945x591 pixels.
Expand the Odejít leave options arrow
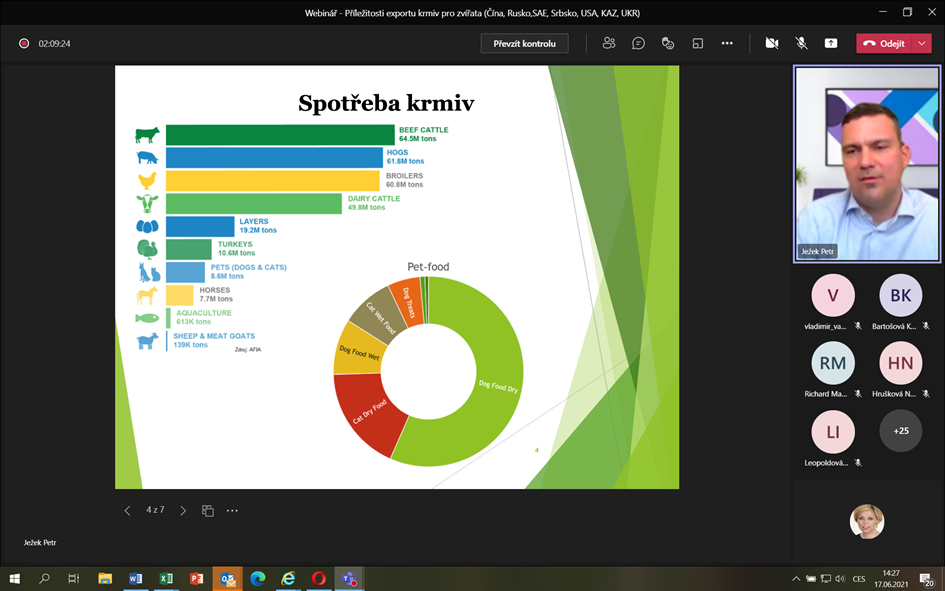pos(922,43)
